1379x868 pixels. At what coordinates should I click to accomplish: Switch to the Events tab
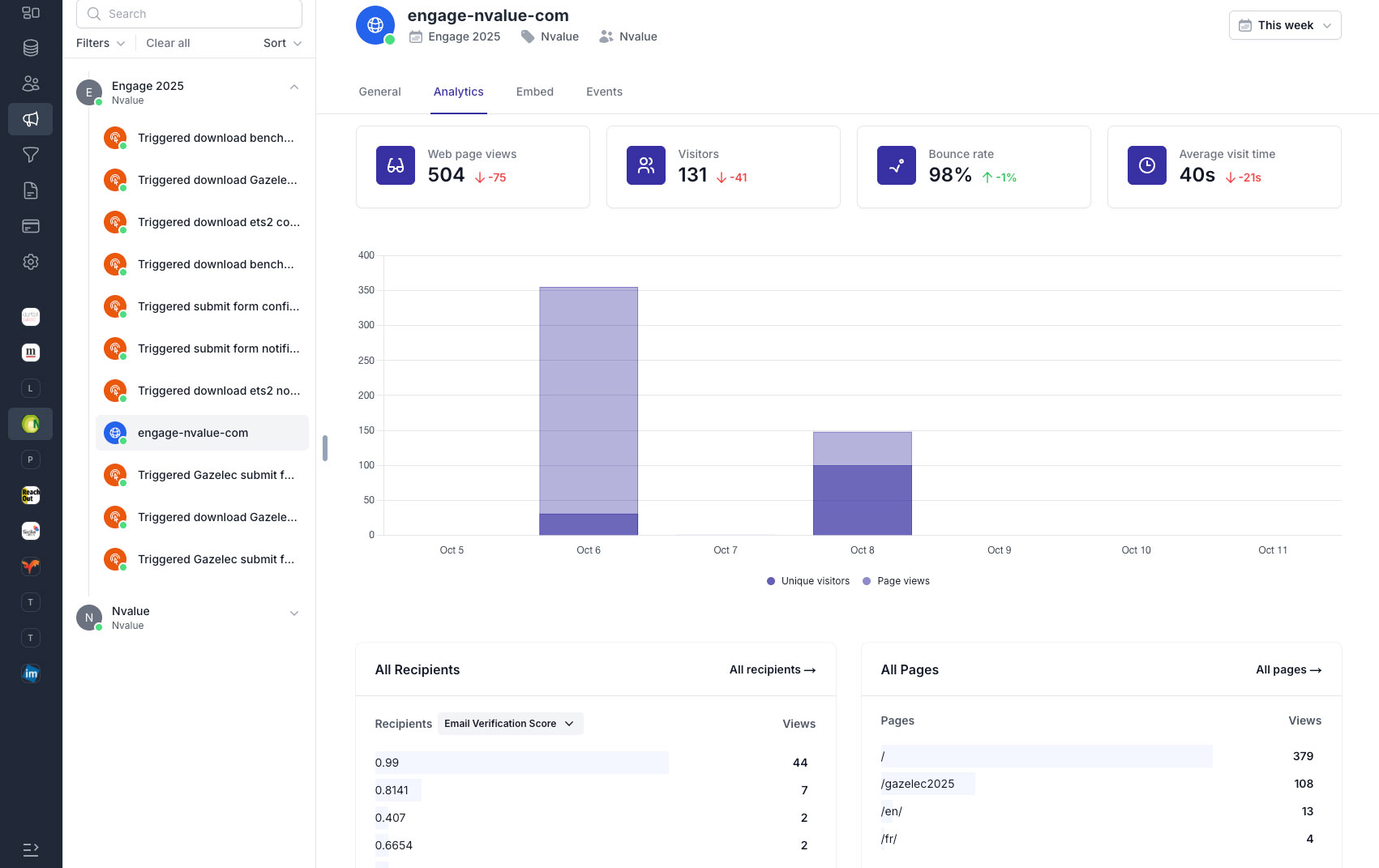point(604,92)
